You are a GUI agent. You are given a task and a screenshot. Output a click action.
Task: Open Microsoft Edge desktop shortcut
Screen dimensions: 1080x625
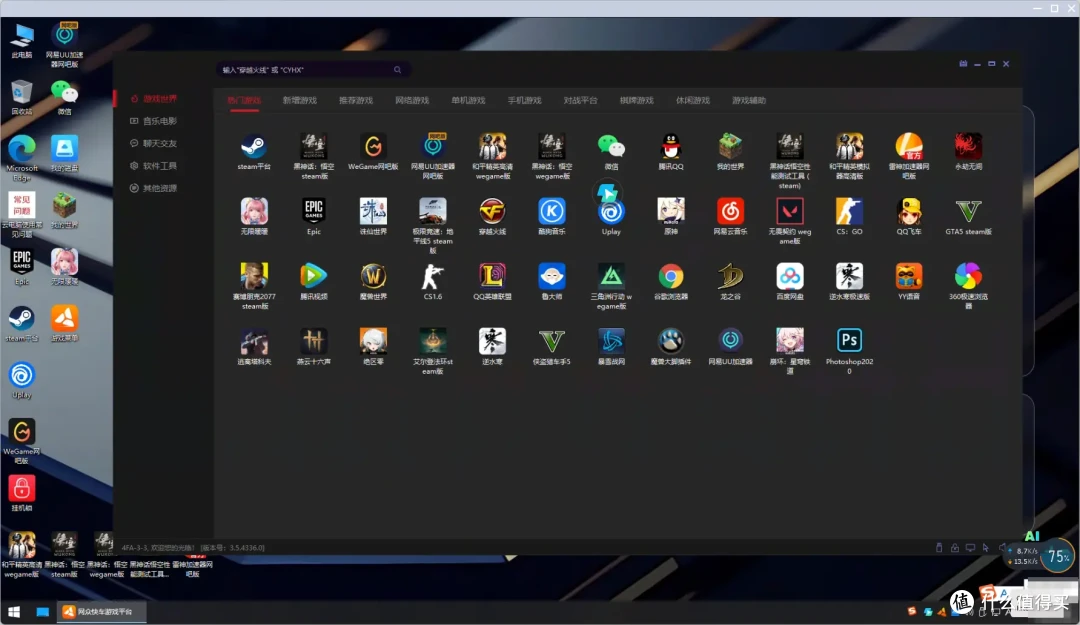pyautogui.click(x=21, y=158)
